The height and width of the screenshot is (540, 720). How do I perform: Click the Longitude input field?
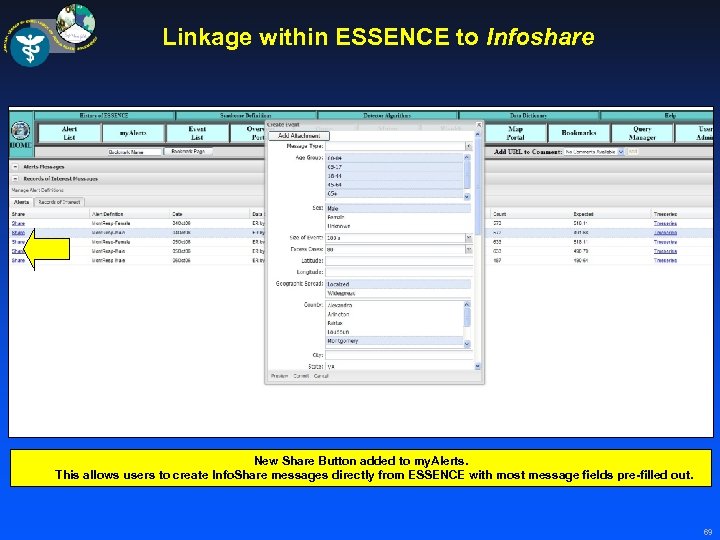399,272
